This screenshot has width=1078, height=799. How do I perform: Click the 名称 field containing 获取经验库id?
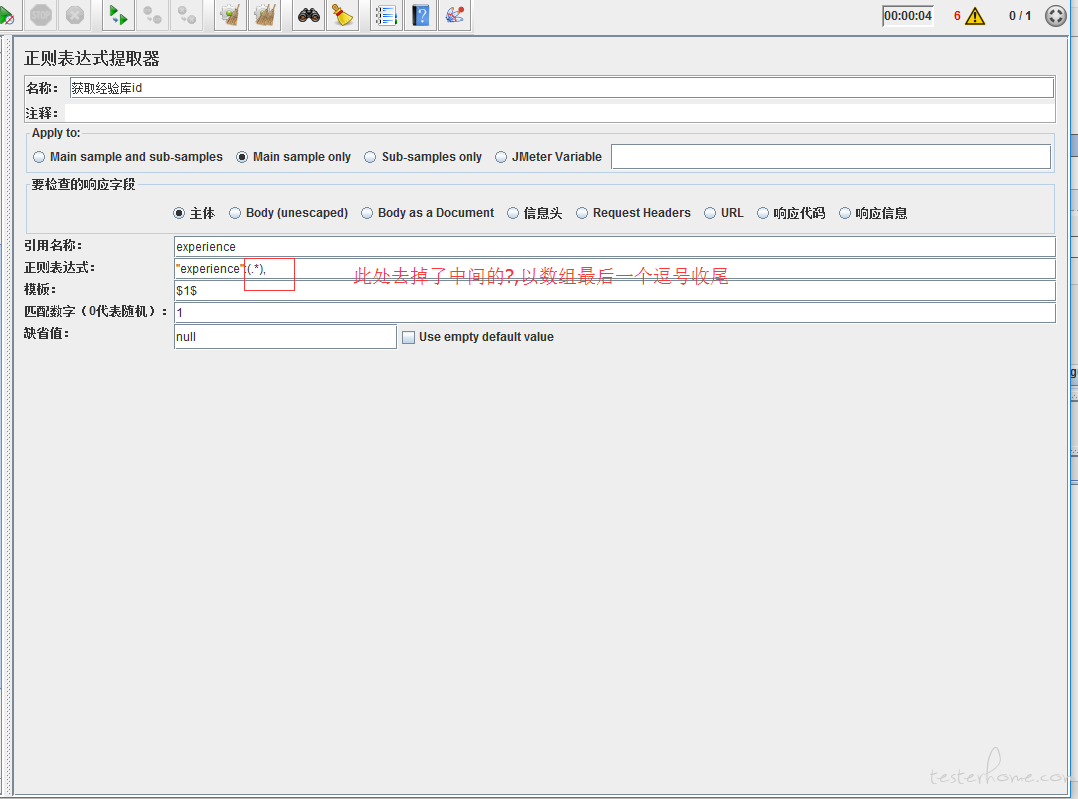pyautogui.click(x=562, y=88)
